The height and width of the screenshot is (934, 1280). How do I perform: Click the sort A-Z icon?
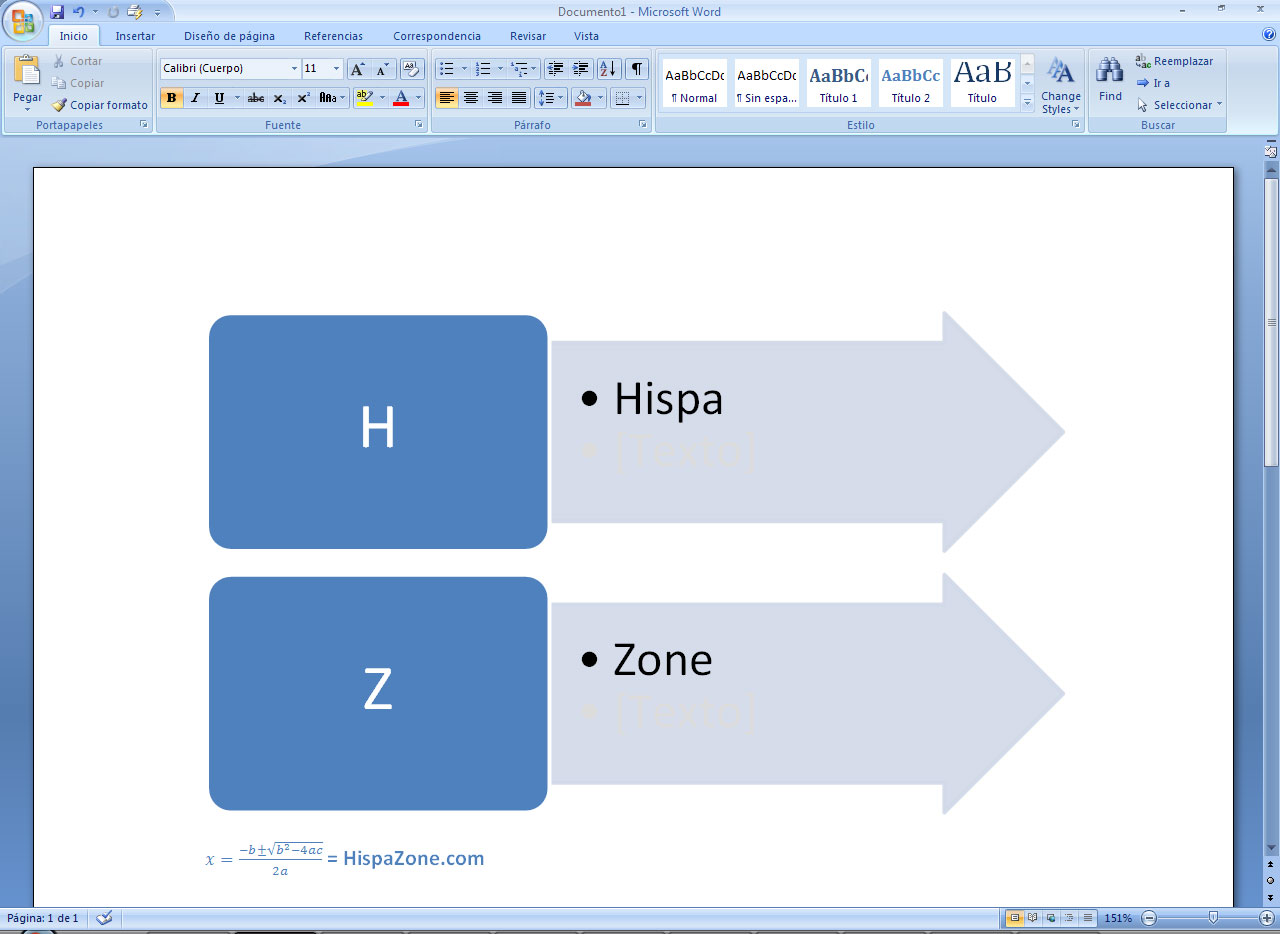[x=608, y=69]
